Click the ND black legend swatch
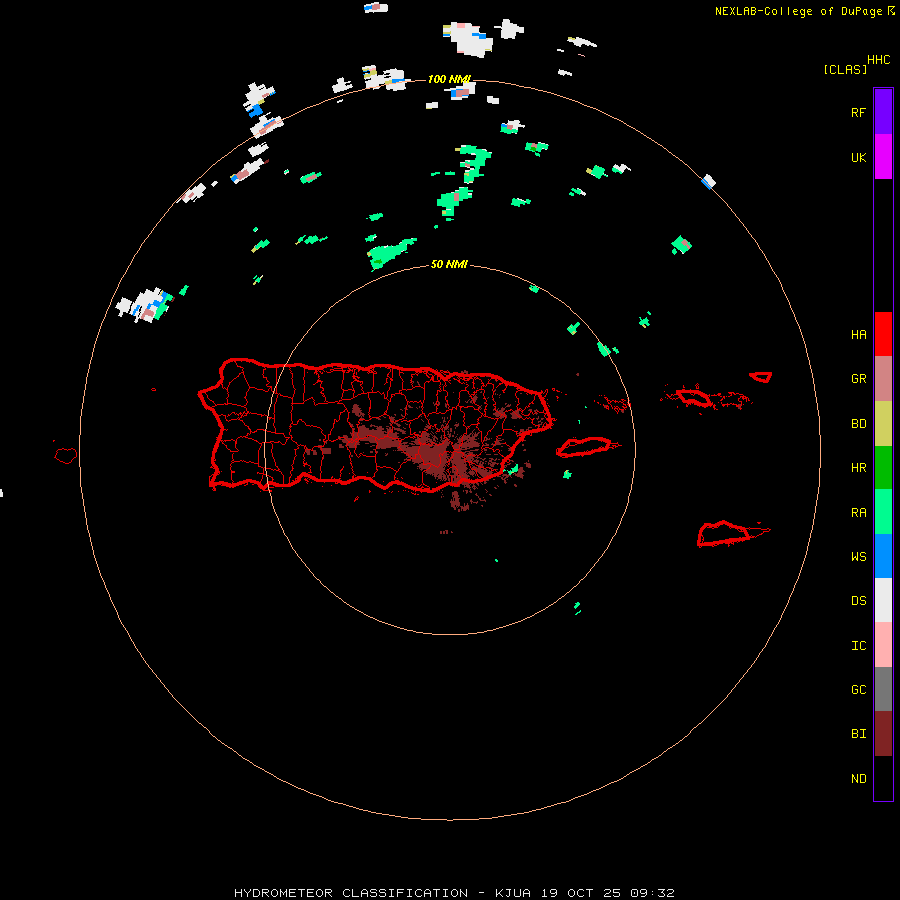 pyautogui.click(x=883, y=778)
